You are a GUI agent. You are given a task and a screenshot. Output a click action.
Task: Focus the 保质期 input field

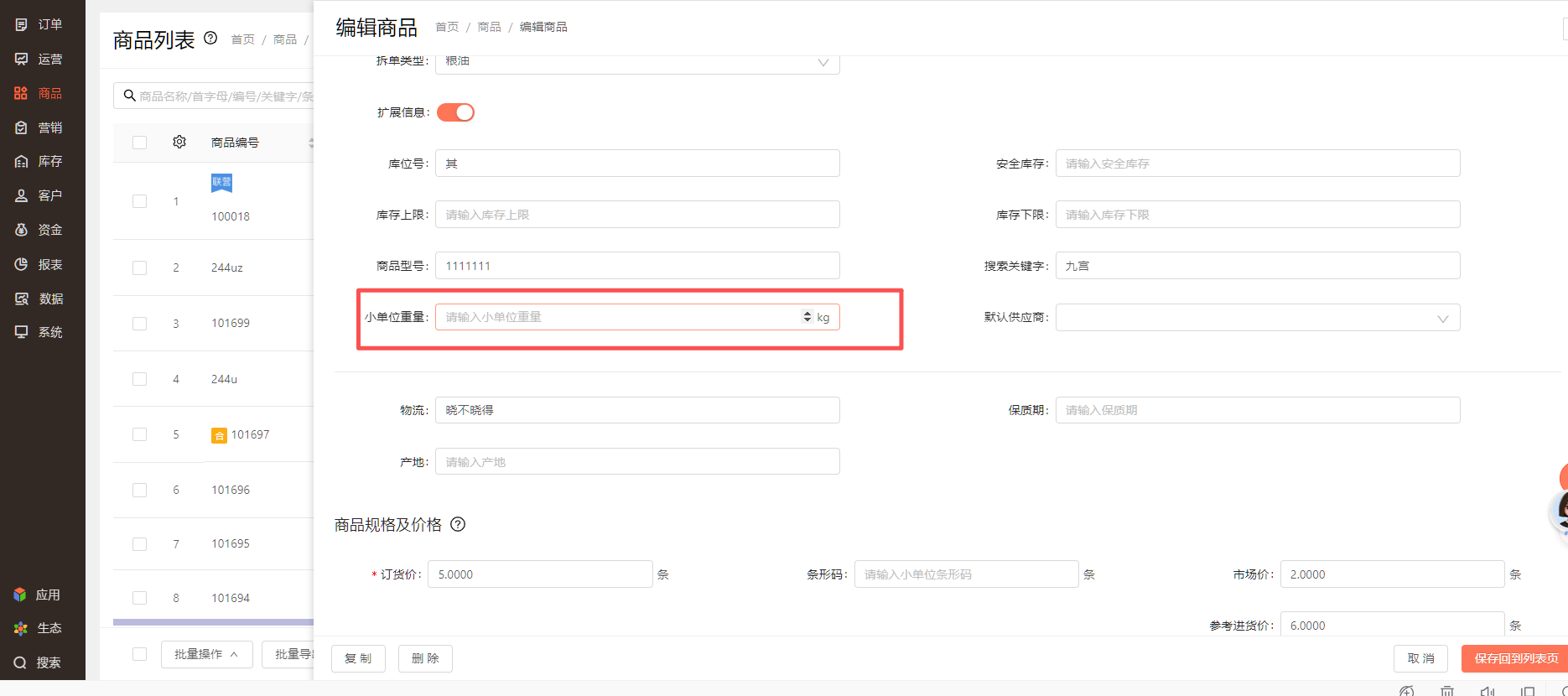1258,410
